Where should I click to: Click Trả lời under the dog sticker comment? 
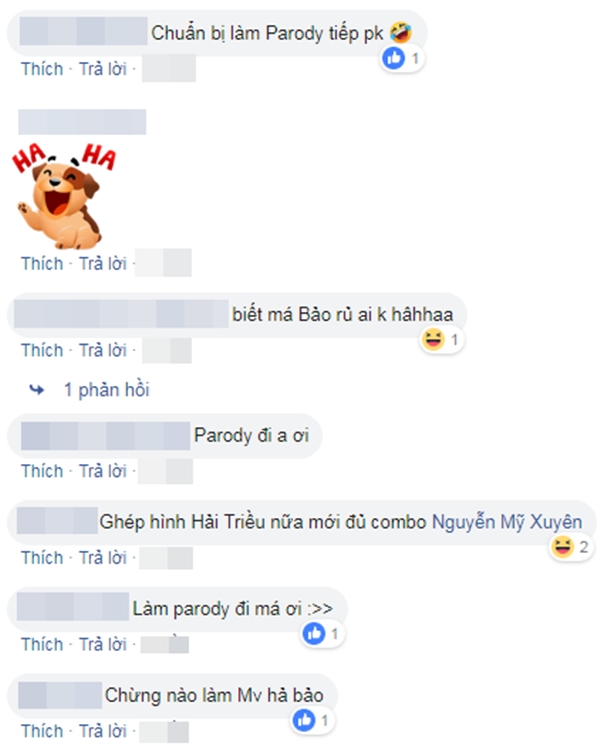(103, 264)
